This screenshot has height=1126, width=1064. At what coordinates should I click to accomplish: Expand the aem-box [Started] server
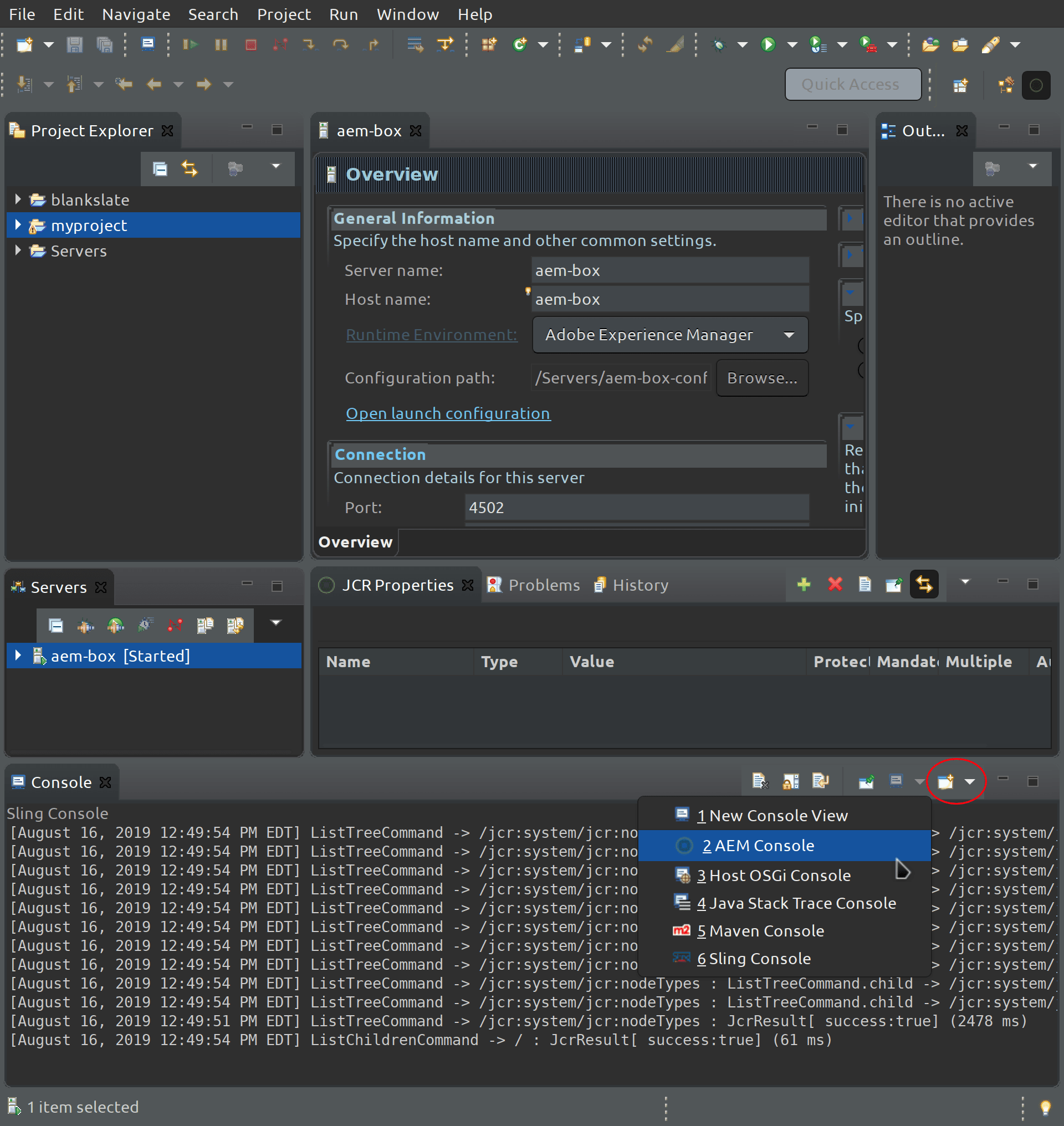pos(18,655)
